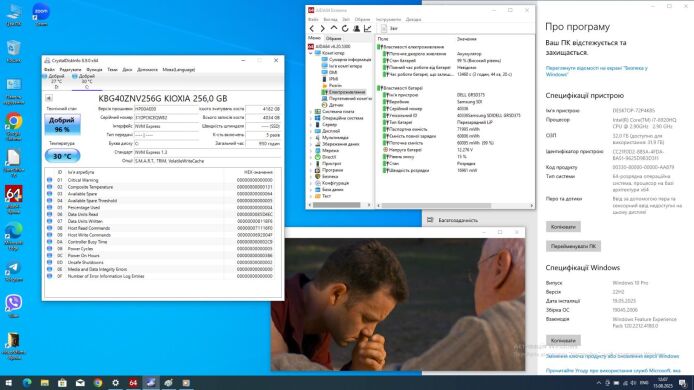Click the Rename this PC button

point(573,246)
